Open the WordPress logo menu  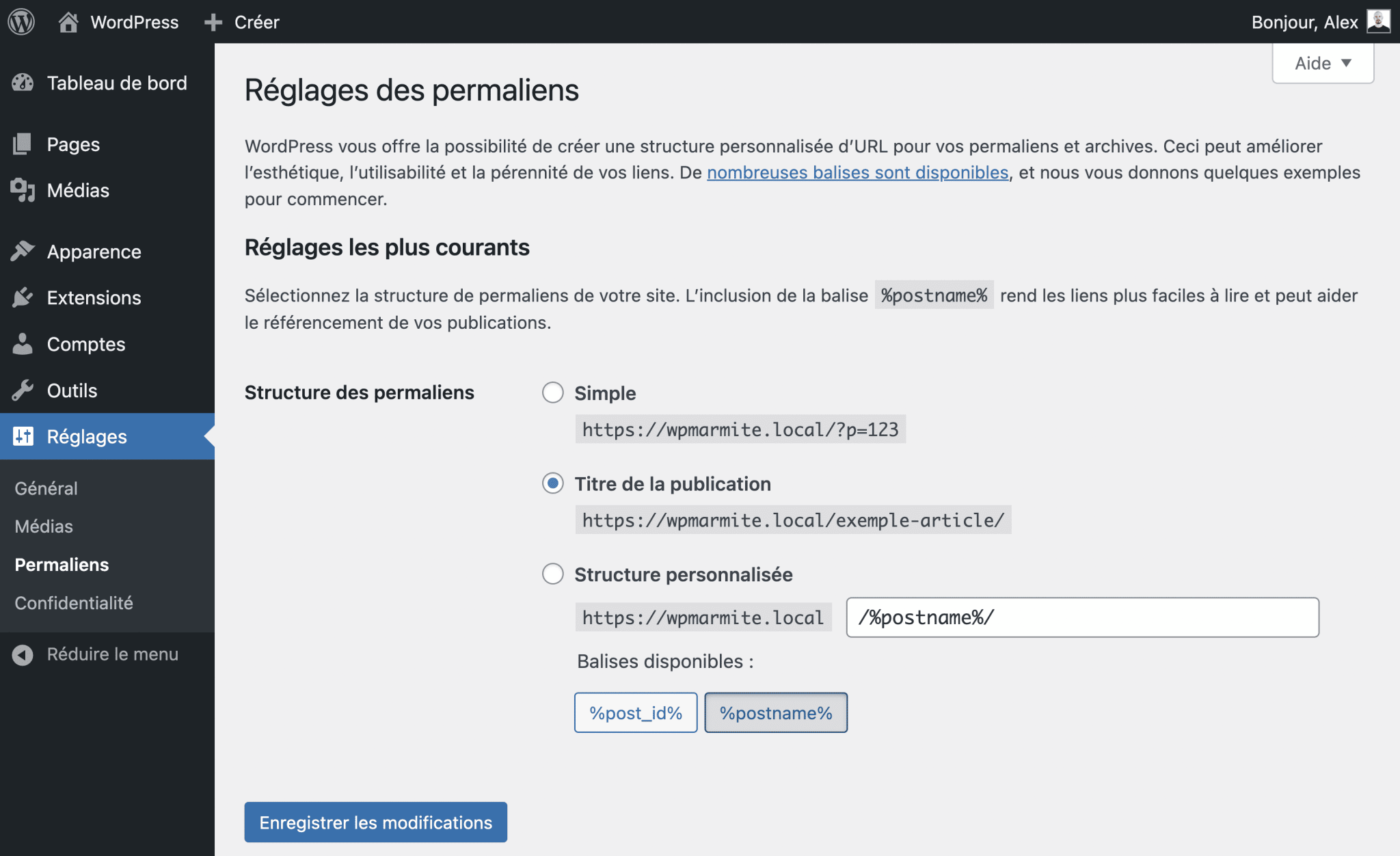(x=21, y=22)
